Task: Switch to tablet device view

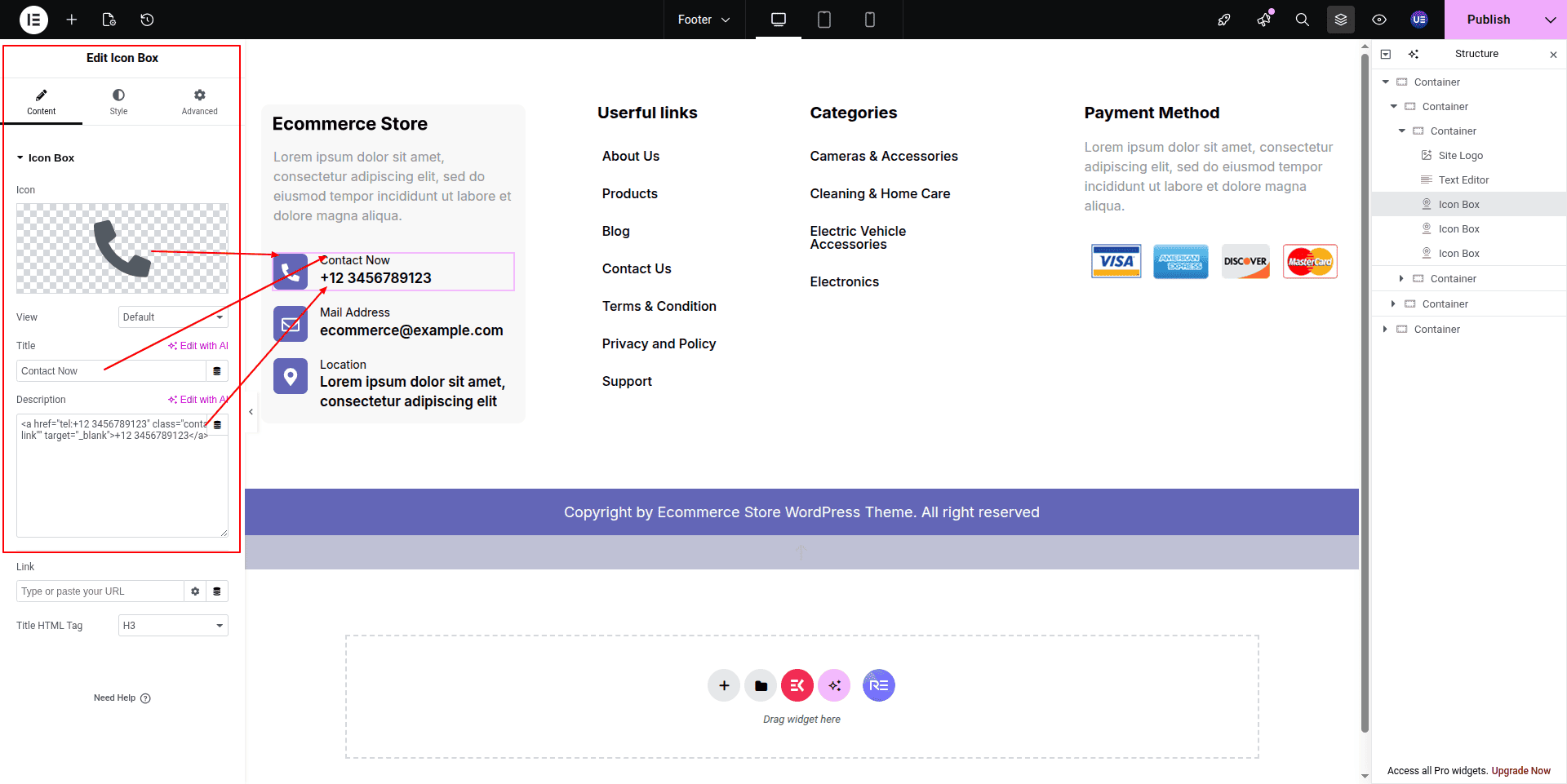Action: 824,20
